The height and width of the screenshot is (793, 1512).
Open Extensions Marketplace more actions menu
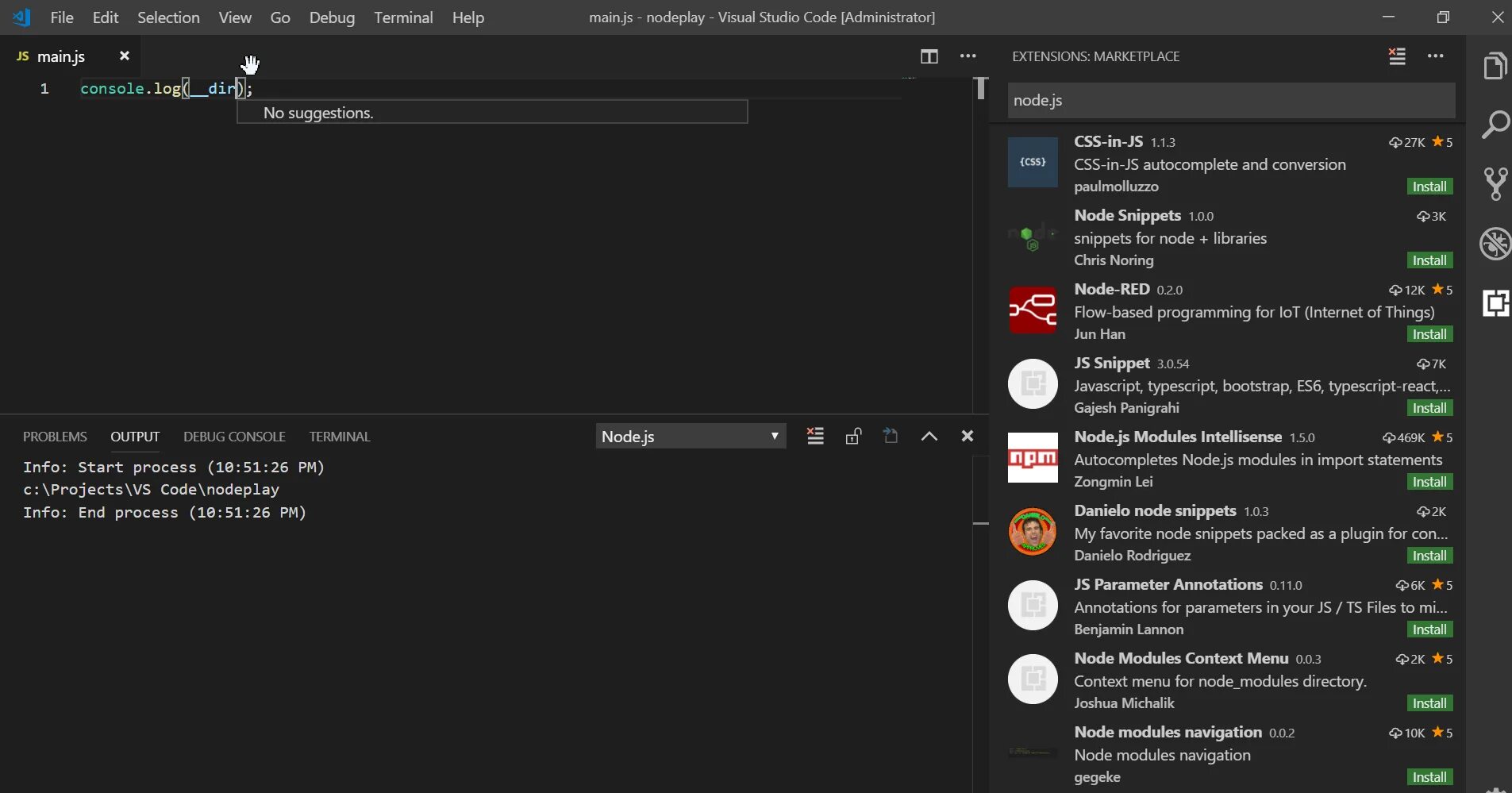coord(1436,56)
